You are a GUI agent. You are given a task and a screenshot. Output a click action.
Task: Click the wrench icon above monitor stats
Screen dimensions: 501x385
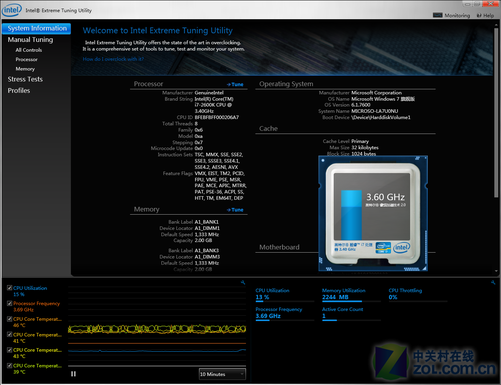point(493,283)
